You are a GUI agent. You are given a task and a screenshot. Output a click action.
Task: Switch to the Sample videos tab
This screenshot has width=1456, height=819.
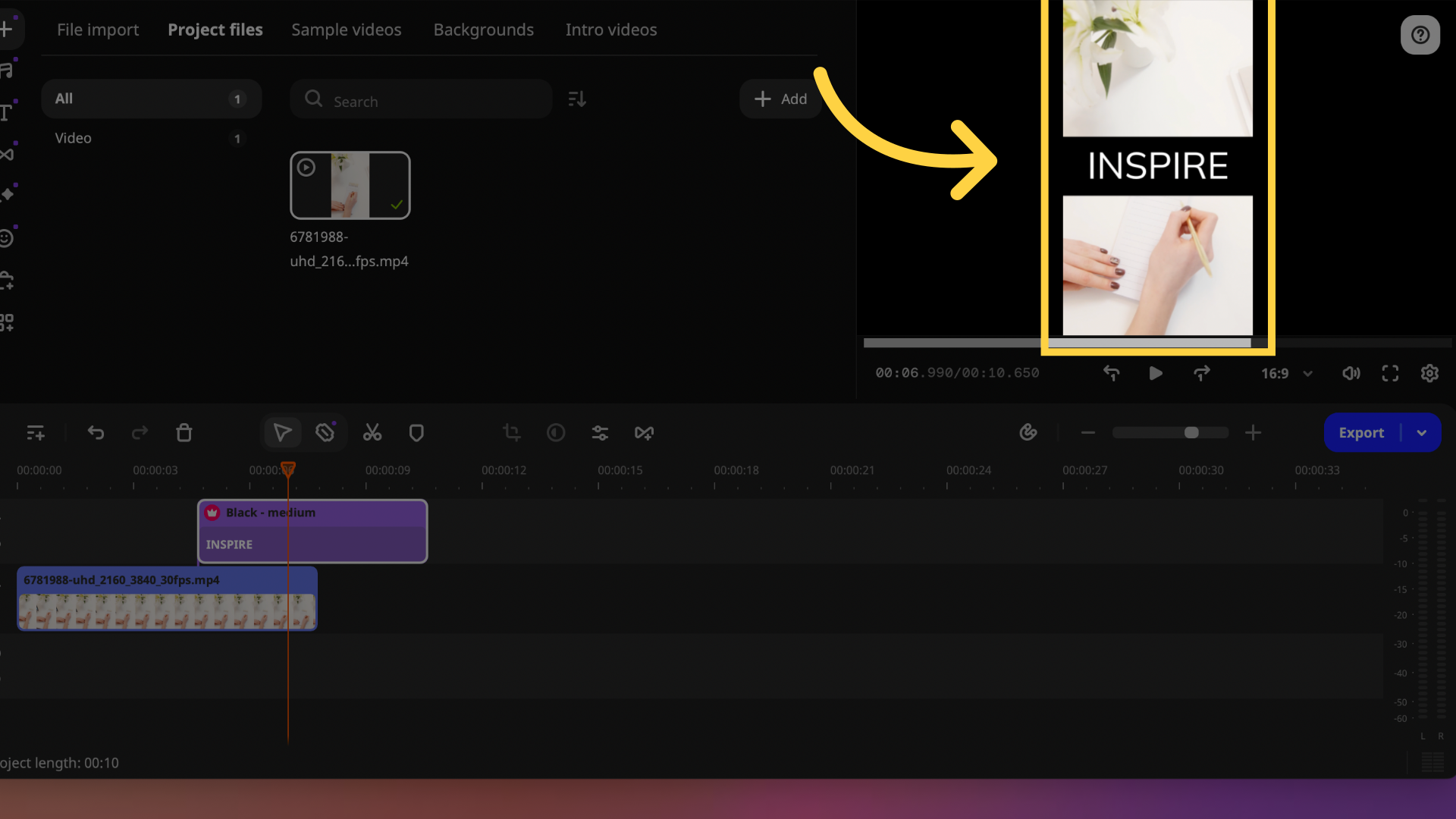coord(346,29)
